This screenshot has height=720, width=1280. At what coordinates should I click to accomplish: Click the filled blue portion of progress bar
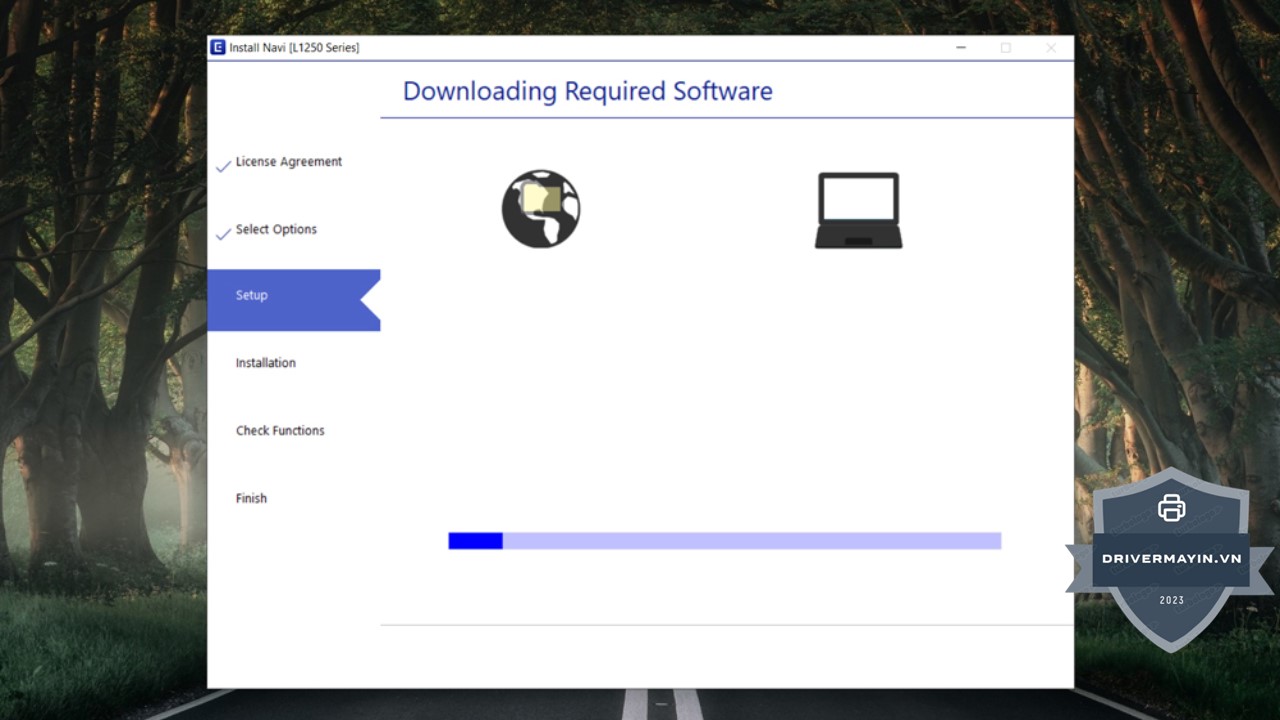pyautogui.click(x=475, y=541)
